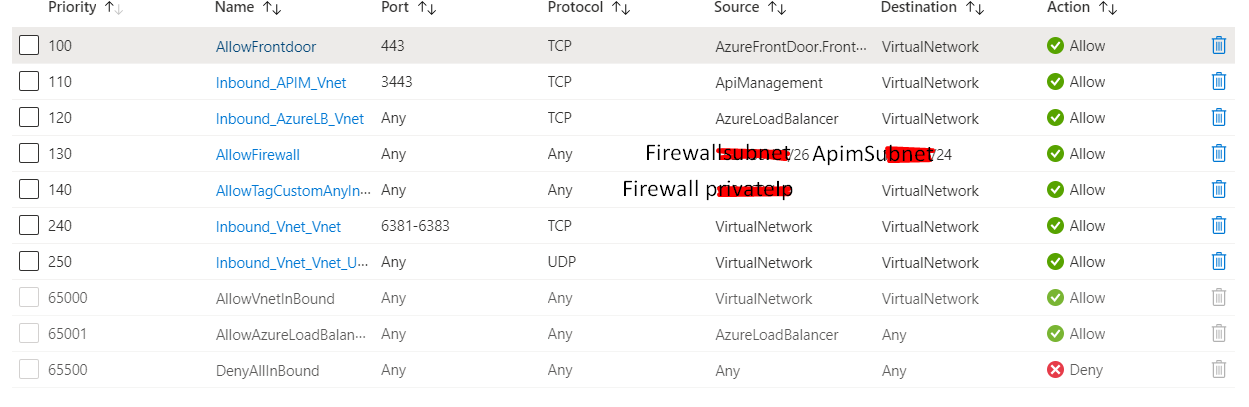Click red Deny icon on DenyAllInBound row

tap(1055, 370)
